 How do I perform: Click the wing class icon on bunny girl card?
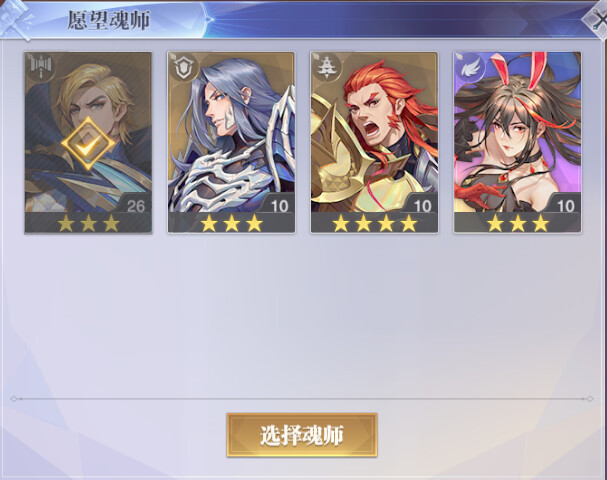pyautogui.click(x=470, y=68)
